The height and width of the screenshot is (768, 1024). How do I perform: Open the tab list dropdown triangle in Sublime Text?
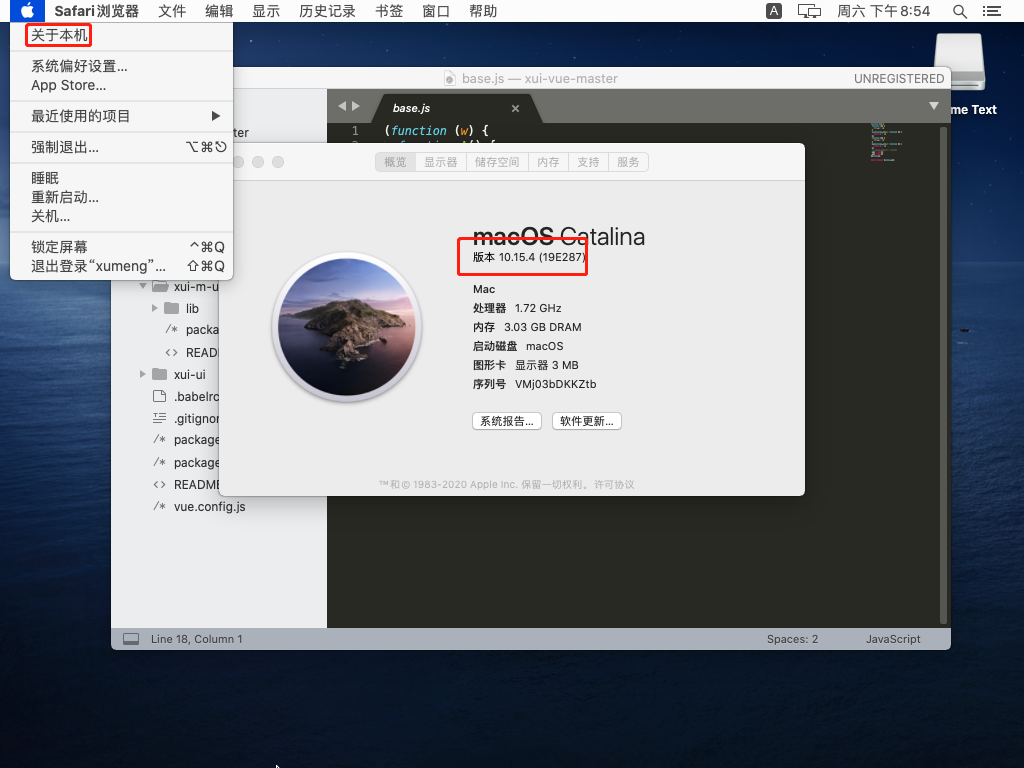(934, 106)
